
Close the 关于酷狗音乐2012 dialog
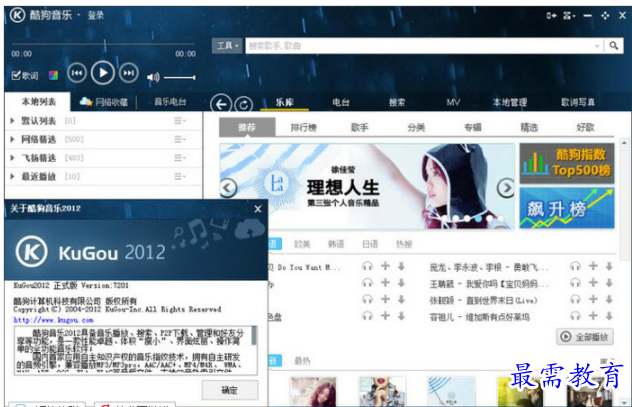tap(258, 209)
